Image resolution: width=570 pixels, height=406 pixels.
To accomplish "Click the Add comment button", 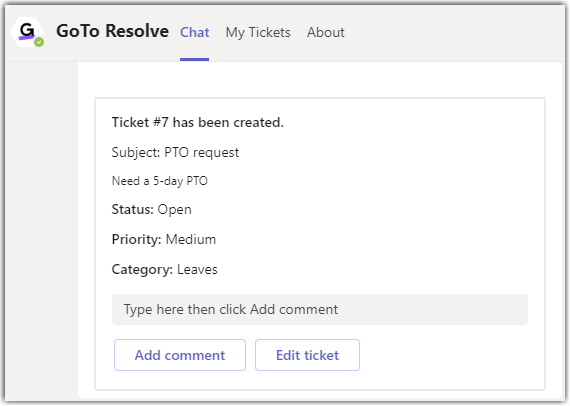I will pyautogui.click(x=180, y=355).
